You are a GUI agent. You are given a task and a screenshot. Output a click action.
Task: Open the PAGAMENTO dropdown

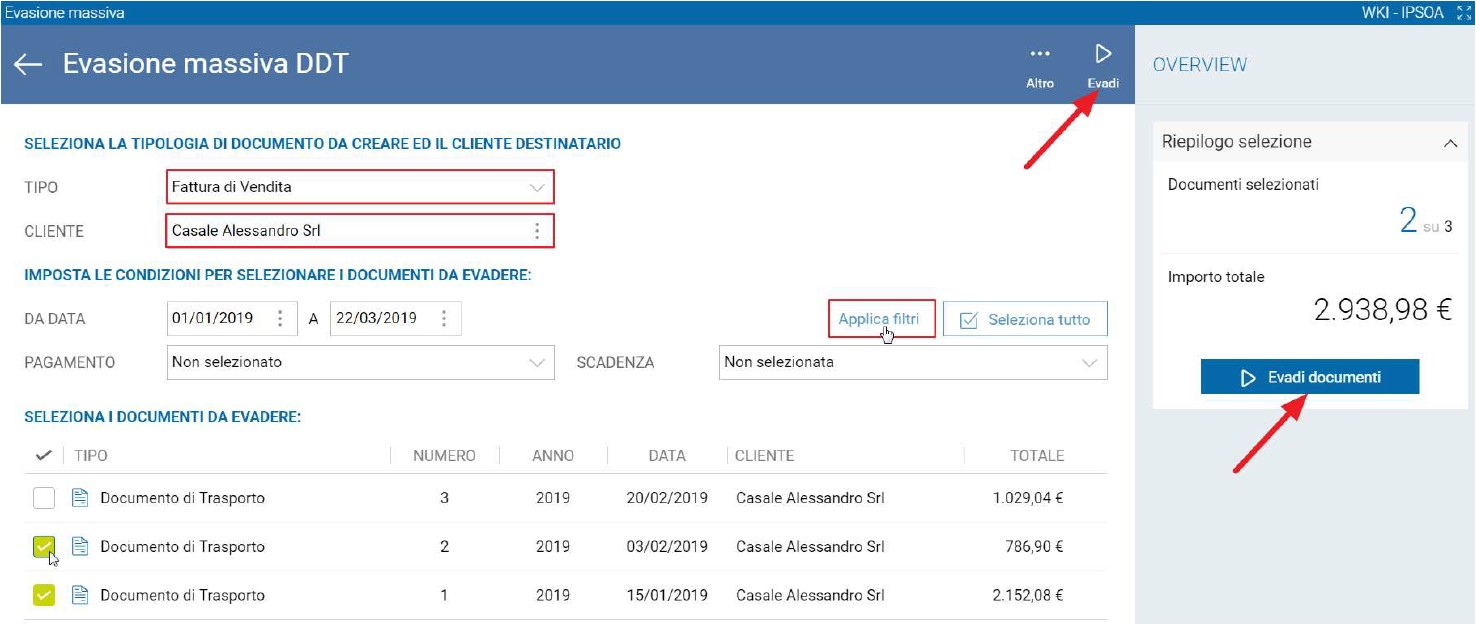pos(361,362)
